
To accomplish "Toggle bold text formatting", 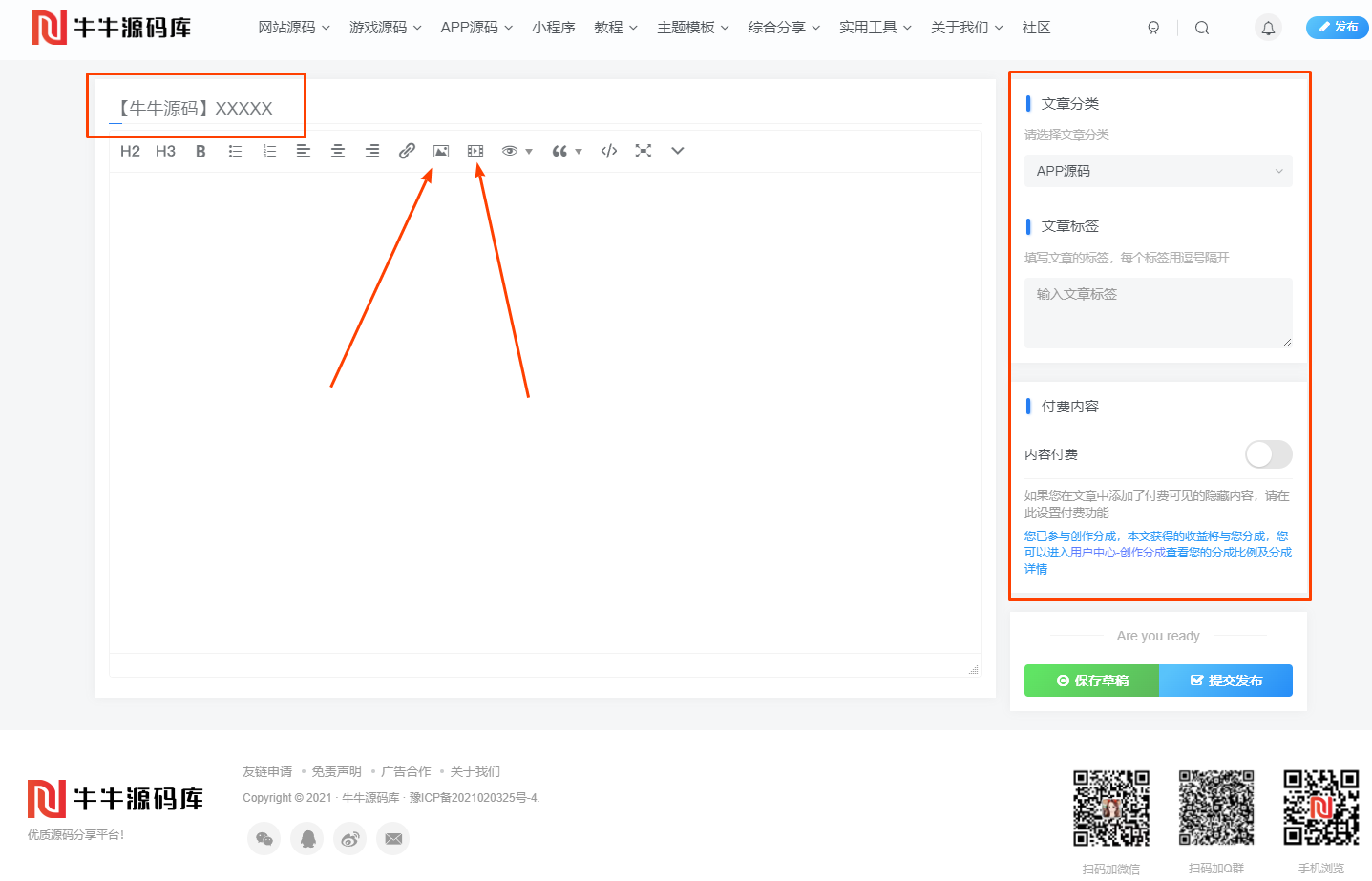I will (201, 151).
